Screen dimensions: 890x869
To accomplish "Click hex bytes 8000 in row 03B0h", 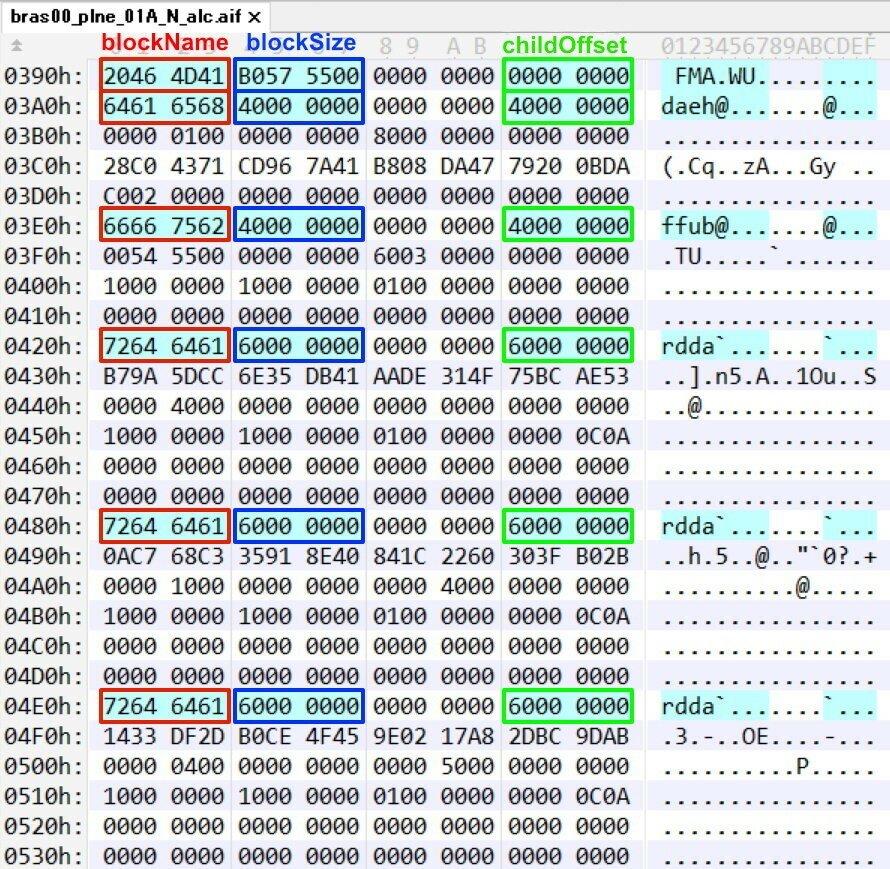I will (400, 136).
